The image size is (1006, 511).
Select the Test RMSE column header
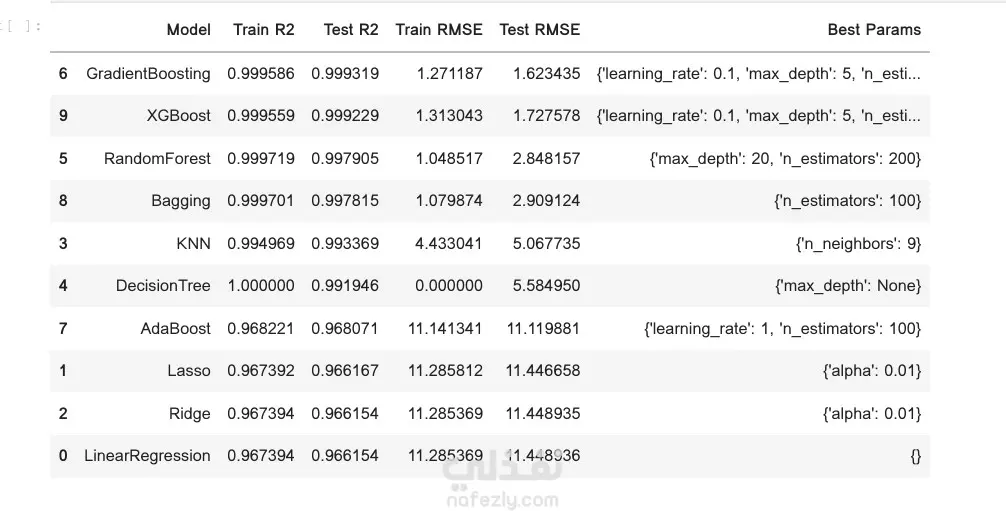coord(539,30)
